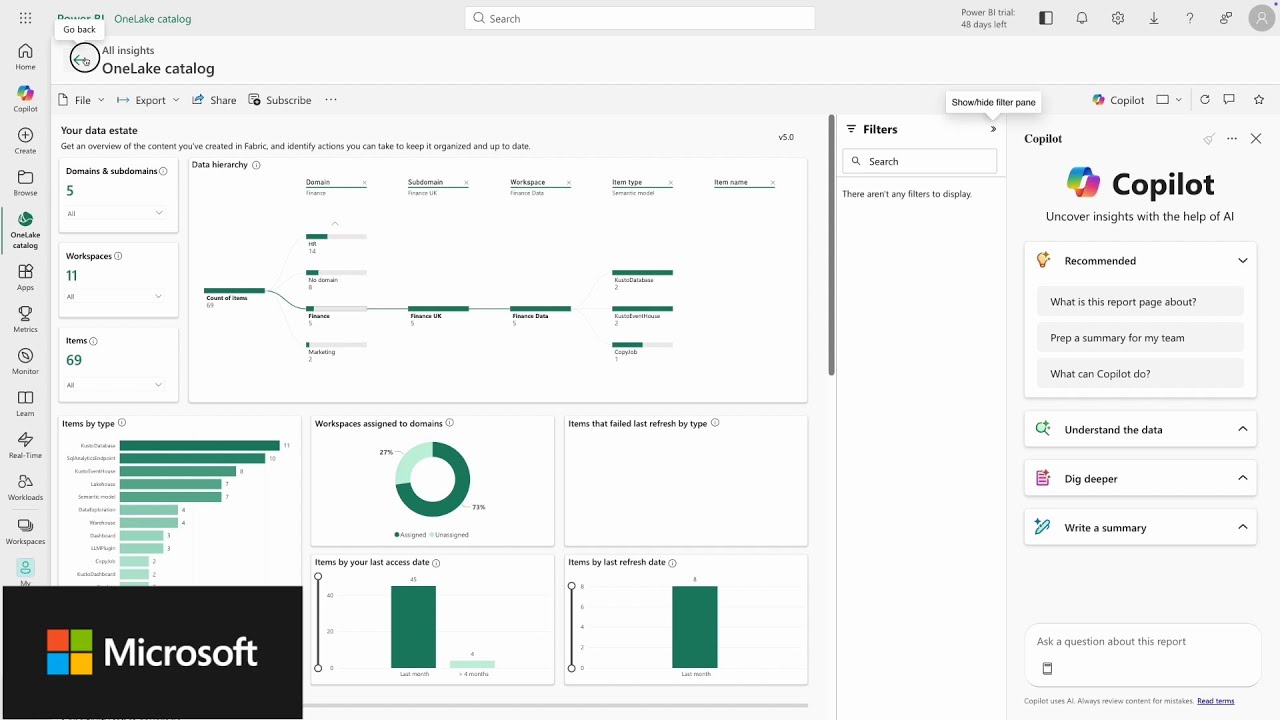
Task: Click the top Search box
Action: point(640,18)
